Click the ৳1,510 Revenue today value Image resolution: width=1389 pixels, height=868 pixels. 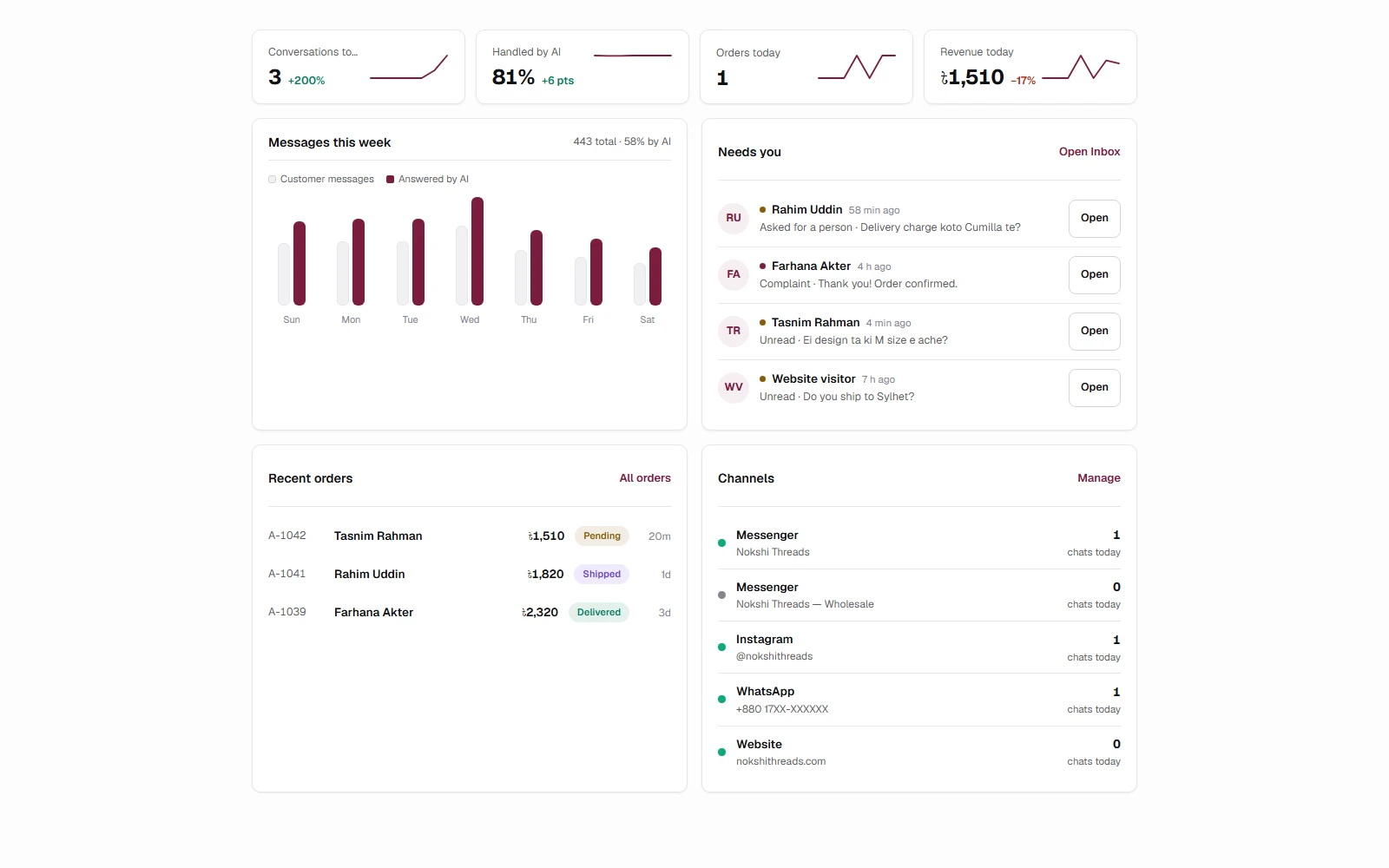point(972,78)
